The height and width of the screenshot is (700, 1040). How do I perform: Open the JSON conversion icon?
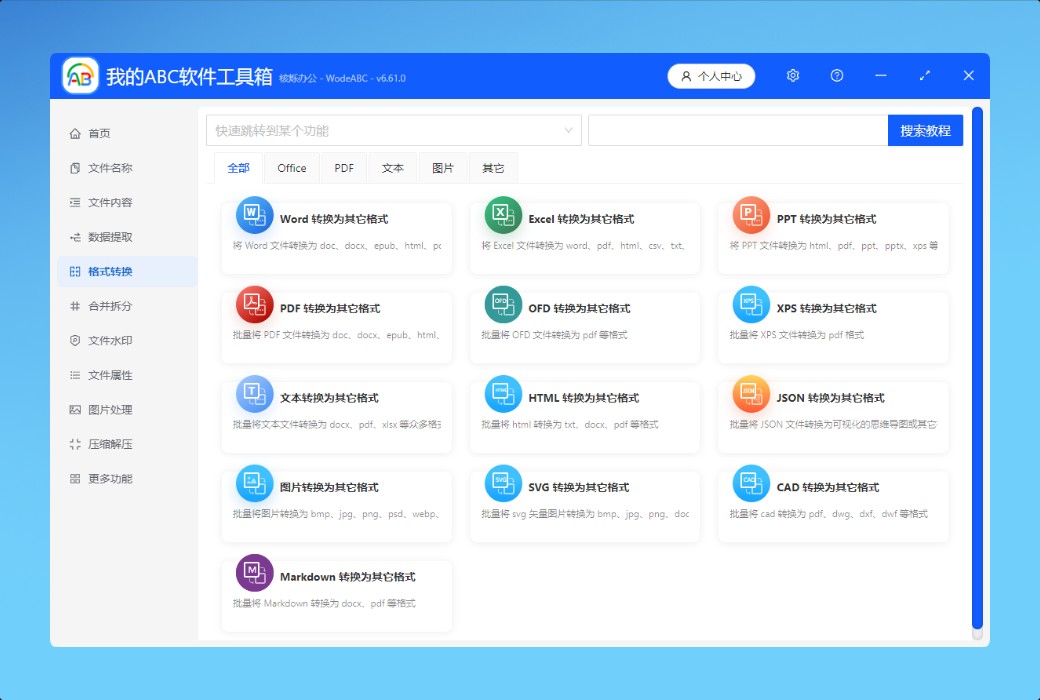pos(751,394)
